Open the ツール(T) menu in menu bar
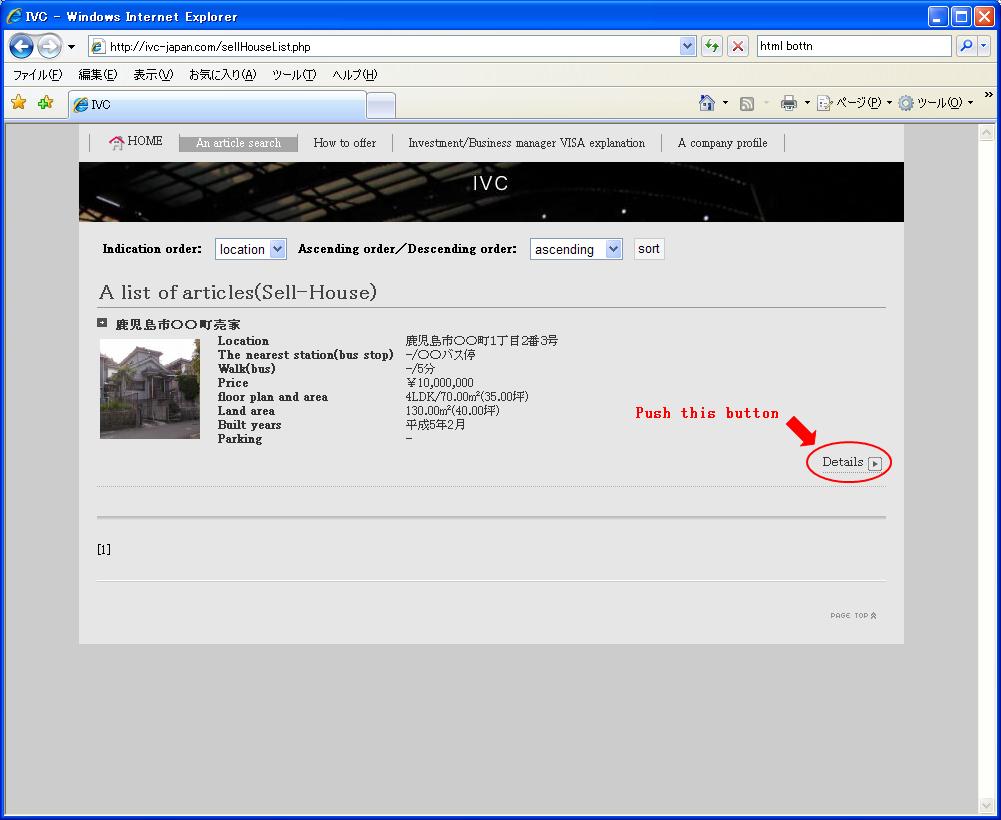 [x=294, y=75]
